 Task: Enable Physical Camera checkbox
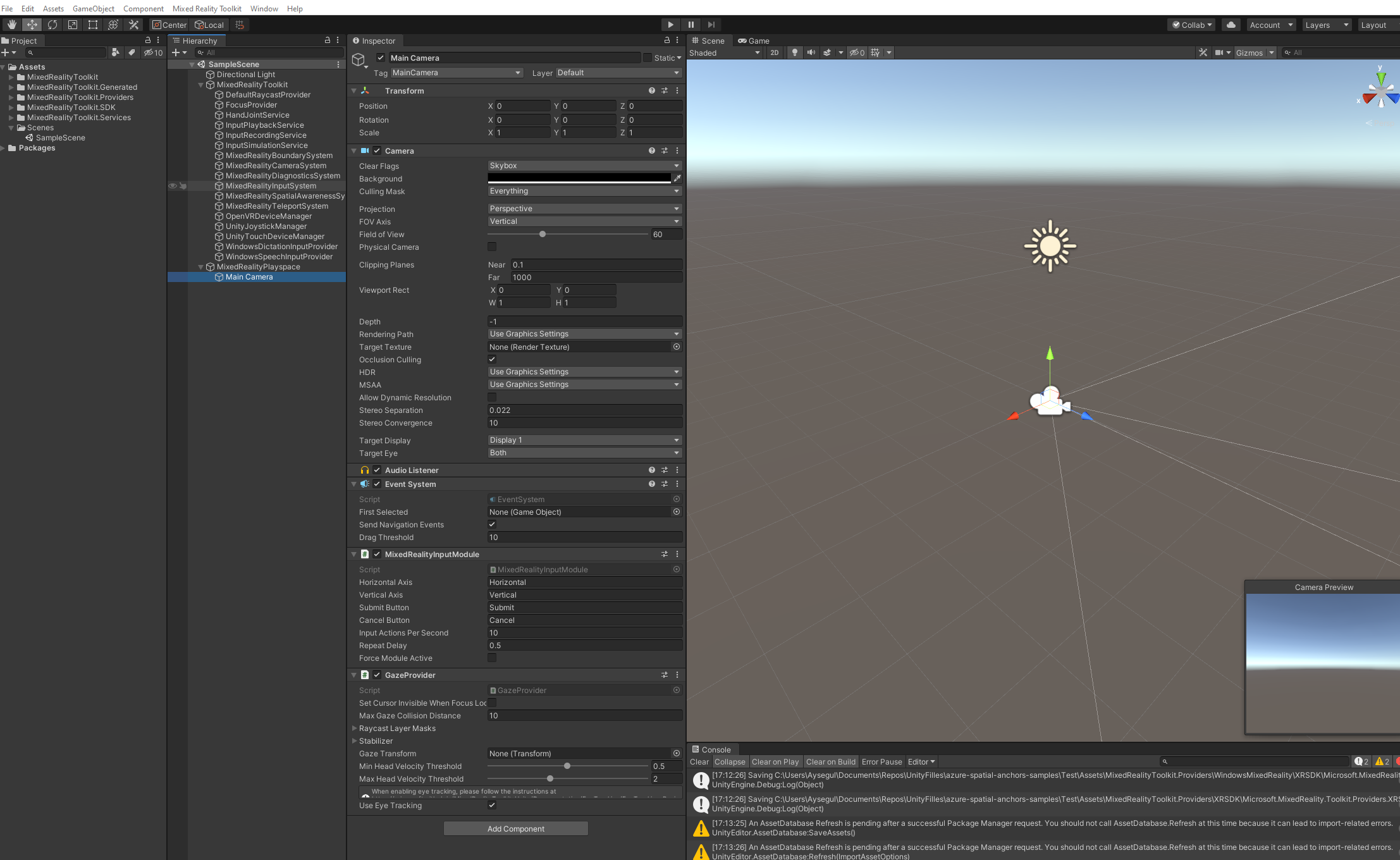[492, 247]
